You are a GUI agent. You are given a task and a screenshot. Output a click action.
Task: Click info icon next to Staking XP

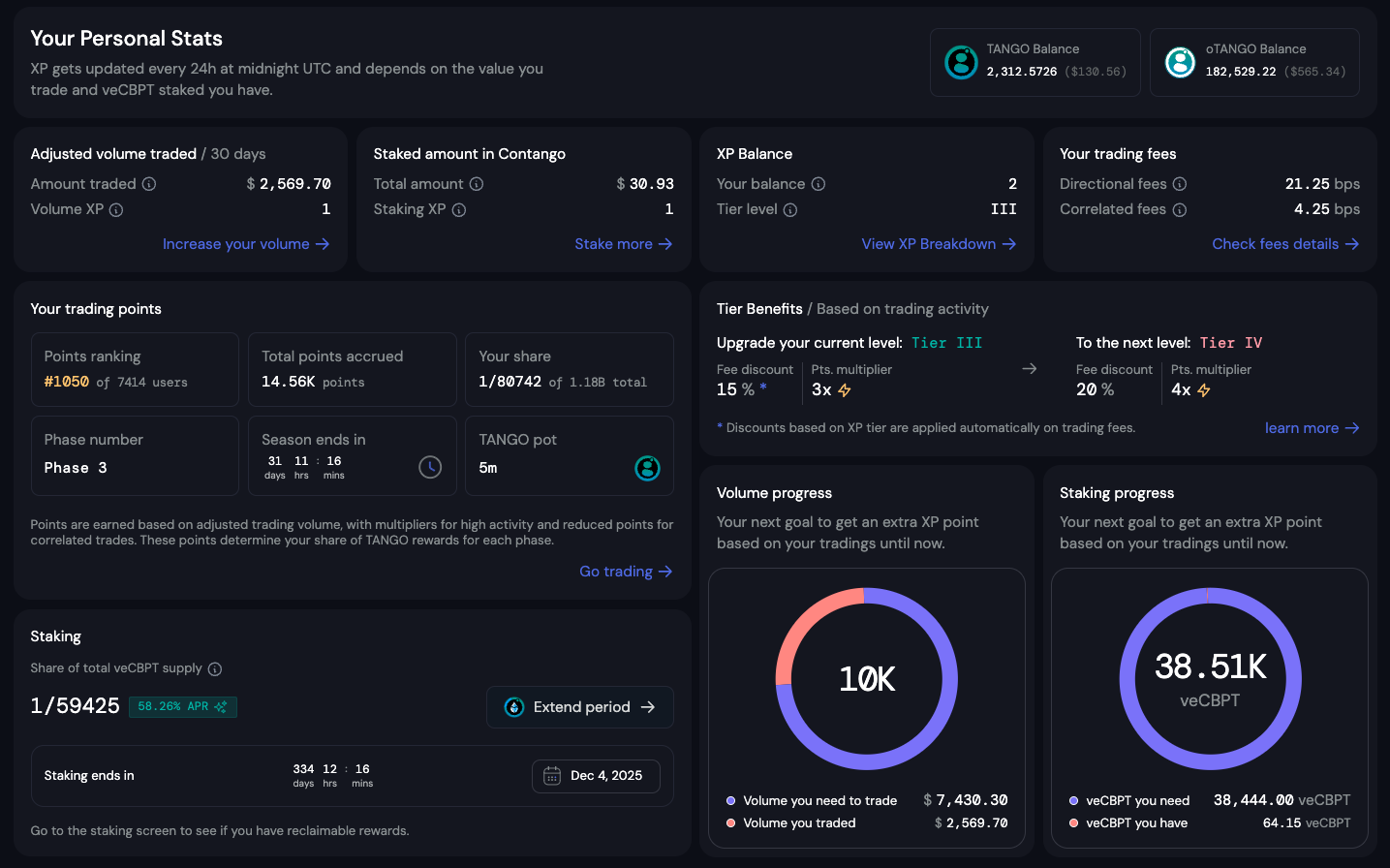[459, 210]
